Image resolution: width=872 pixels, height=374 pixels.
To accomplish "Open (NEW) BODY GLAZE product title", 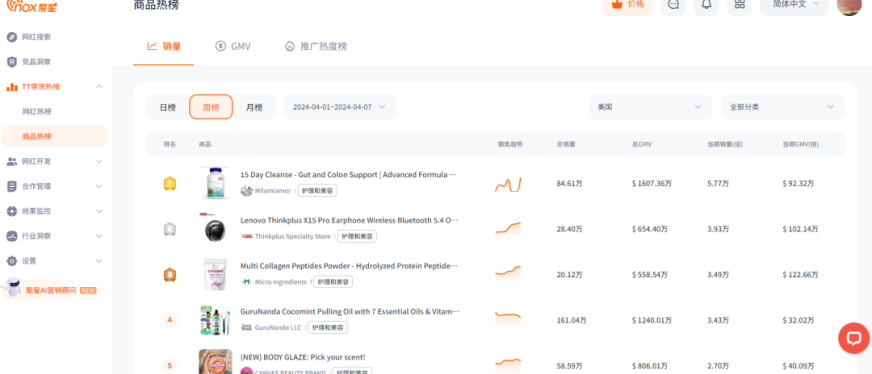I will pyautogui.click(x=303, y=357).
